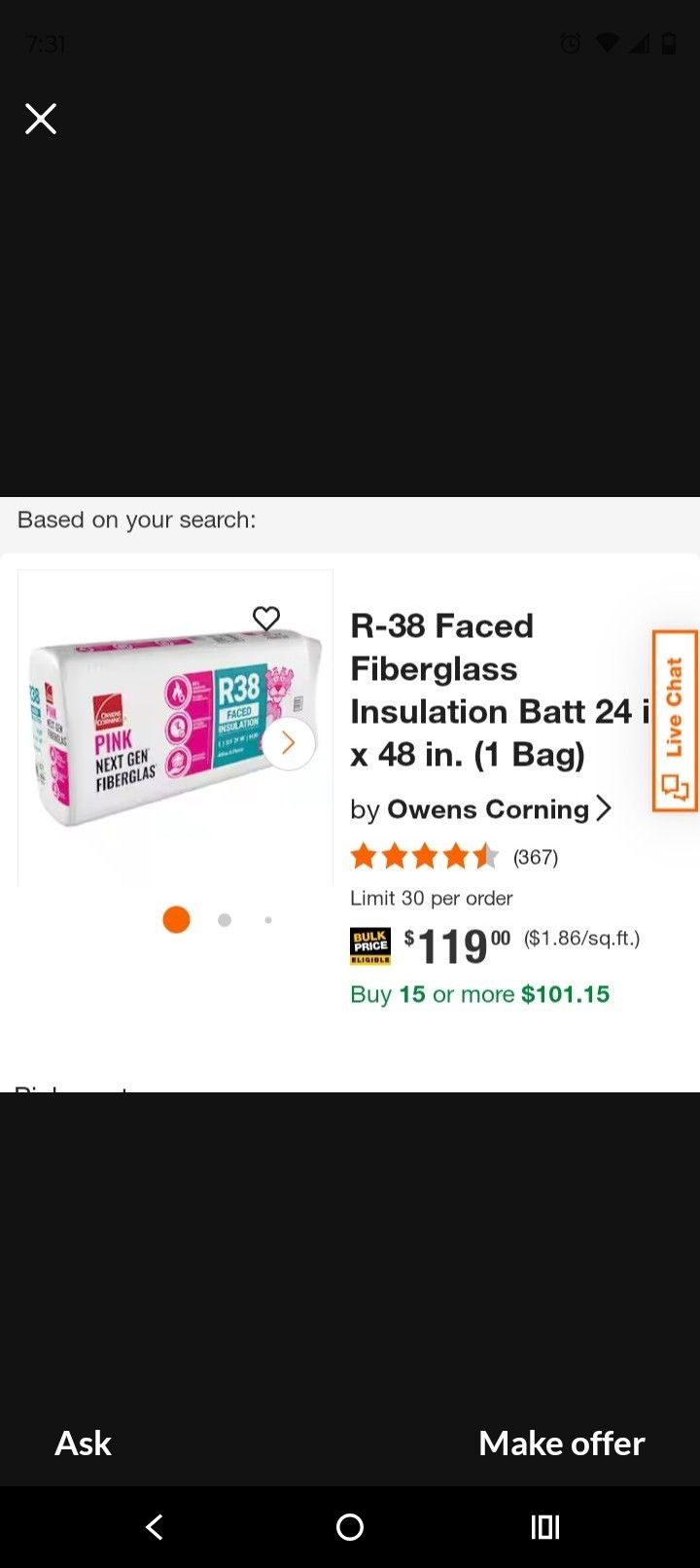Viewport: 700px width, 1568px height.
Task: Select the second carousel dot
Action: coord(225,920)
